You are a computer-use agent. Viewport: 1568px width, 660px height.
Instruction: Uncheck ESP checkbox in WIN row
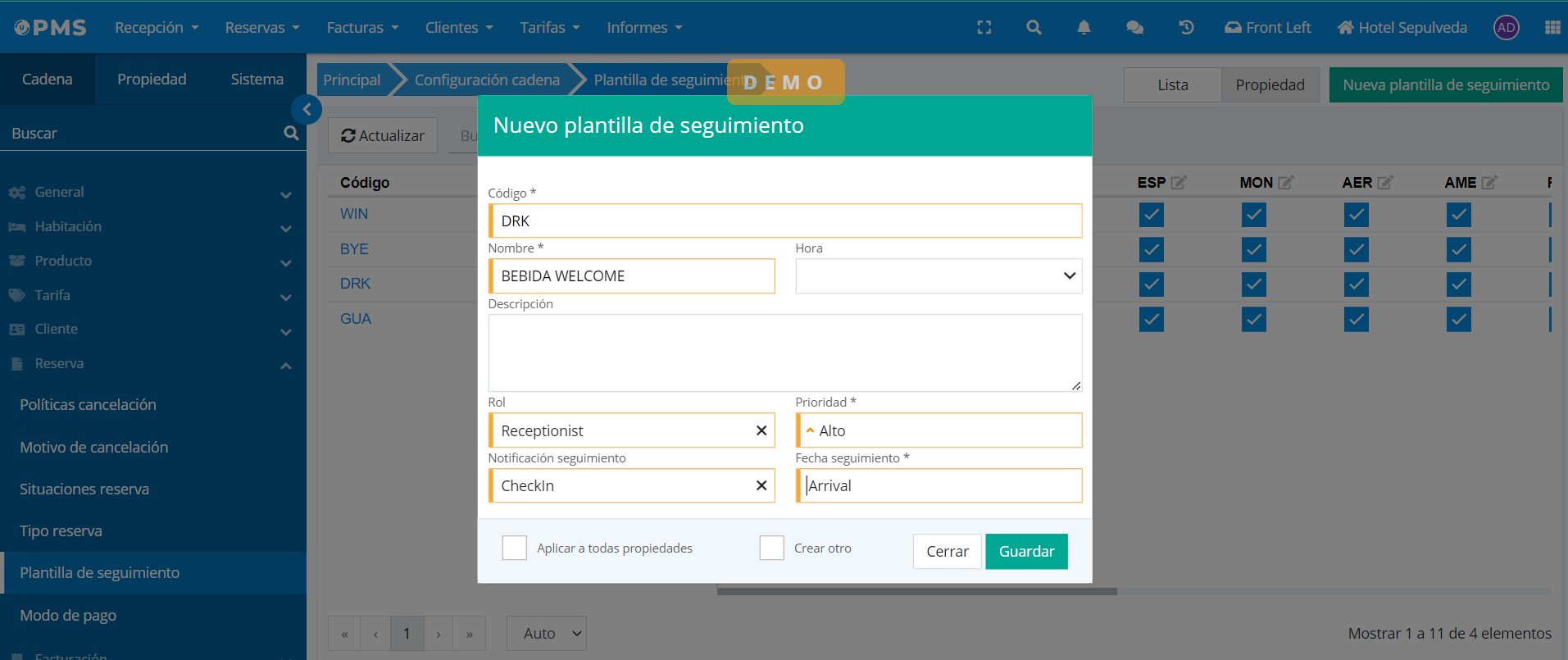(x=1151, y=215)
